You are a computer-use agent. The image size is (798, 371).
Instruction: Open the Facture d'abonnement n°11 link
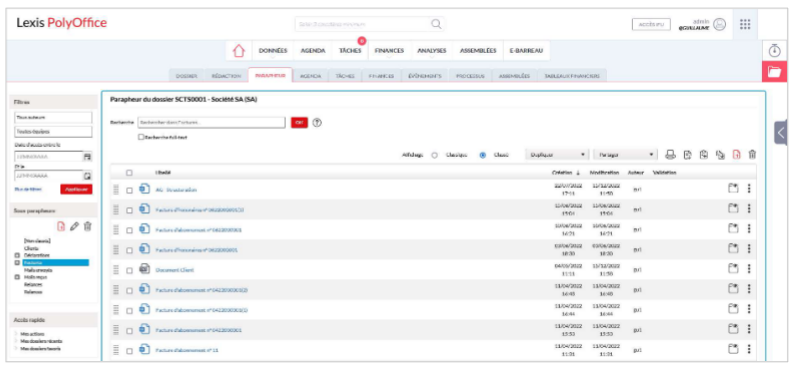coord(187,350)
